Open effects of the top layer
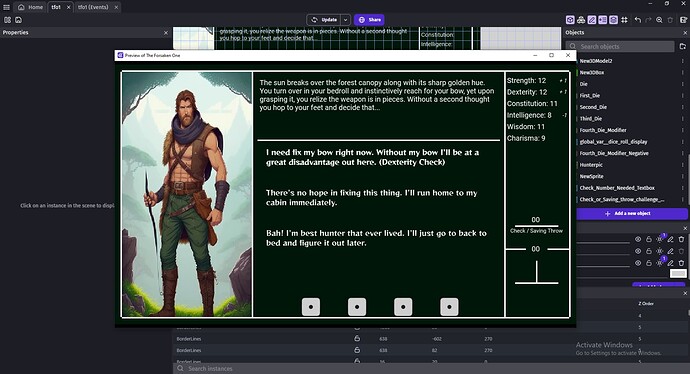 coord(660,239)
